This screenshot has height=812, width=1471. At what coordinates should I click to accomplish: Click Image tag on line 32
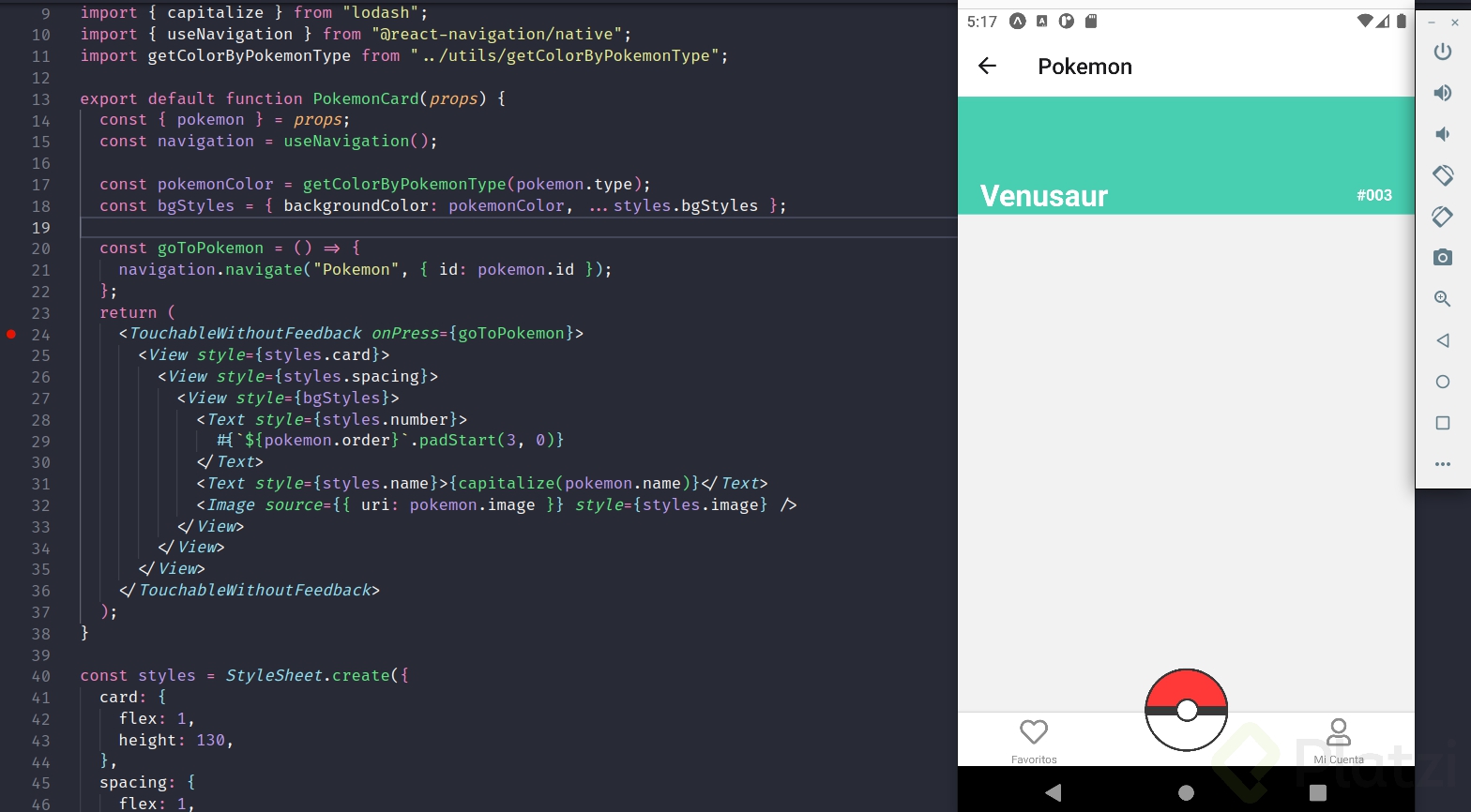click(x=231, y=504)
